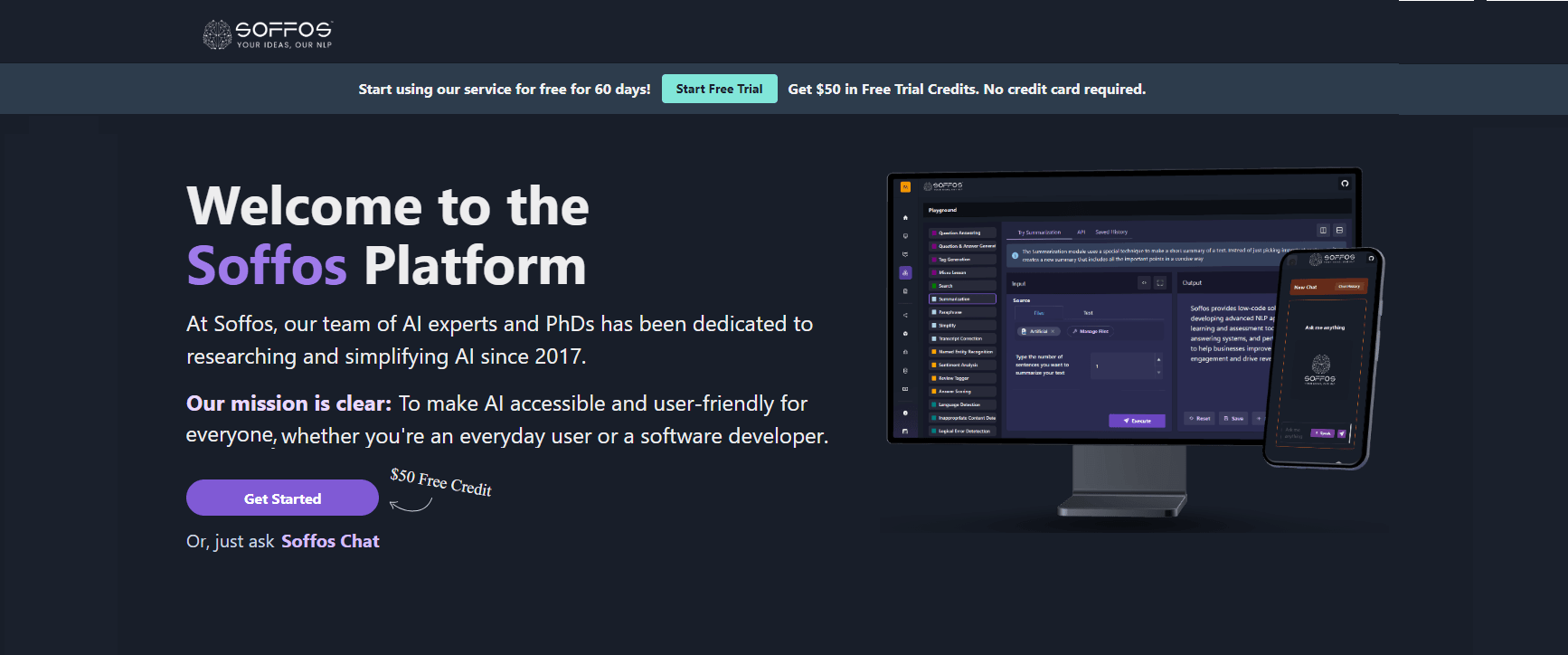Click the Start Free Trial button

pyautogui.click(x=719, y=89)
